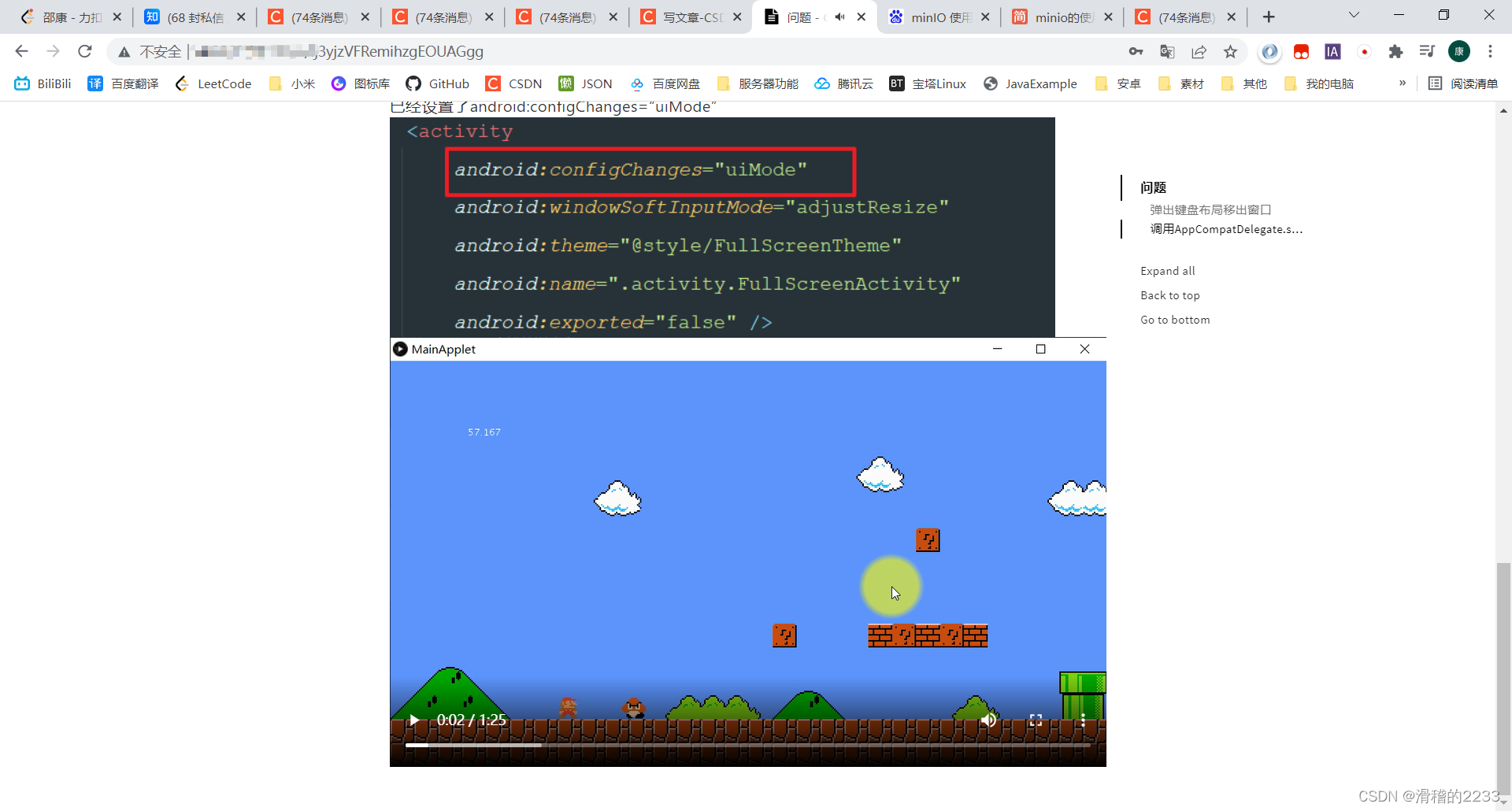Open the JavaExample bookmark

[1030, 83]
